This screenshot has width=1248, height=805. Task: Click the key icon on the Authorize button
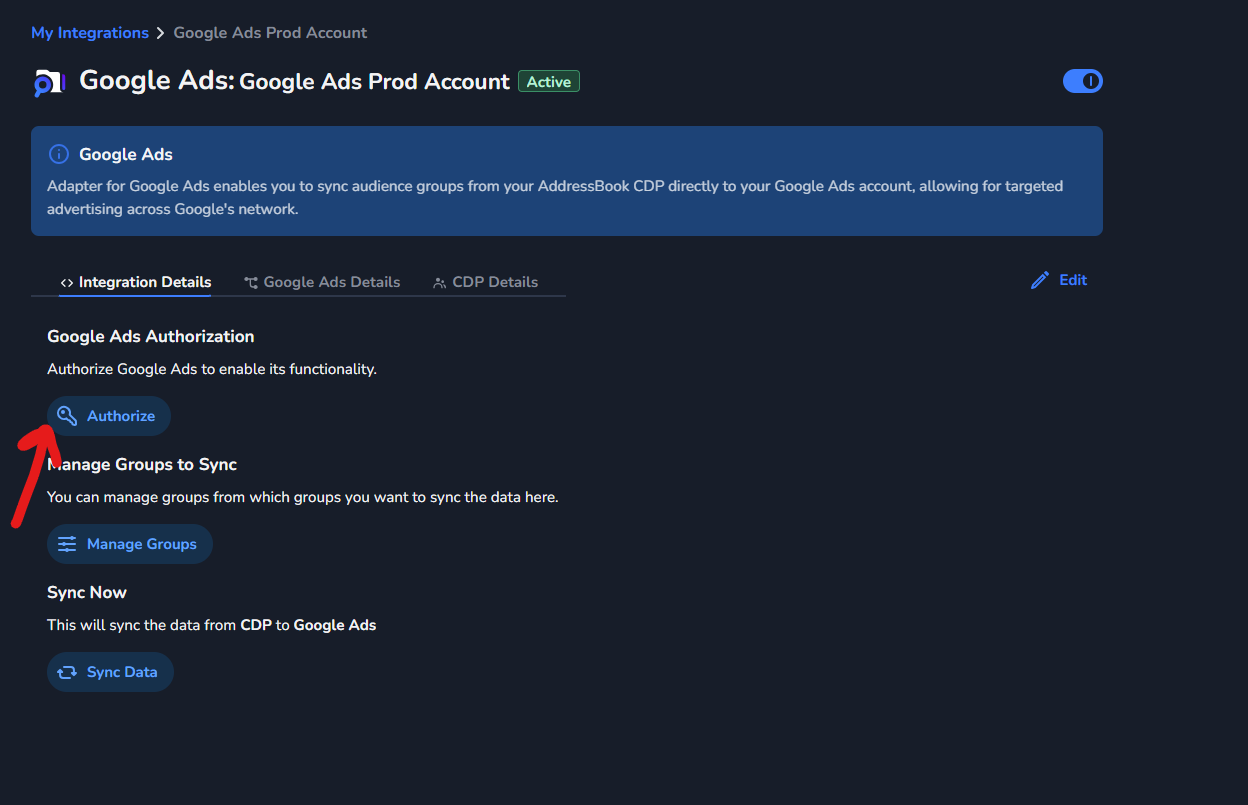(67, 416)
